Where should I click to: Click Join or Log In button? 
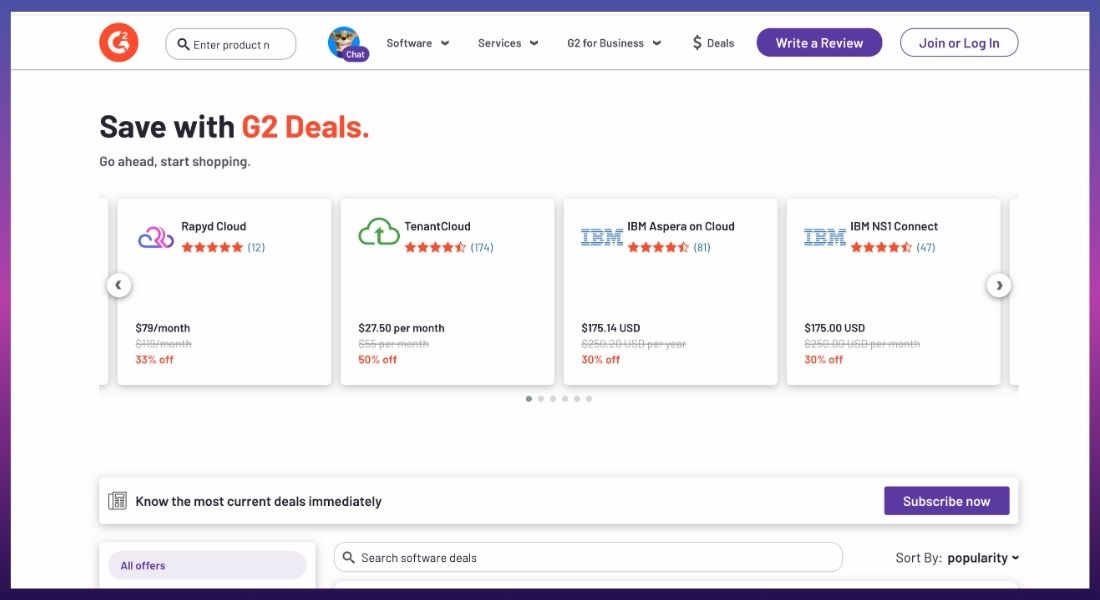pyautogui.click(x=959, y=43)
